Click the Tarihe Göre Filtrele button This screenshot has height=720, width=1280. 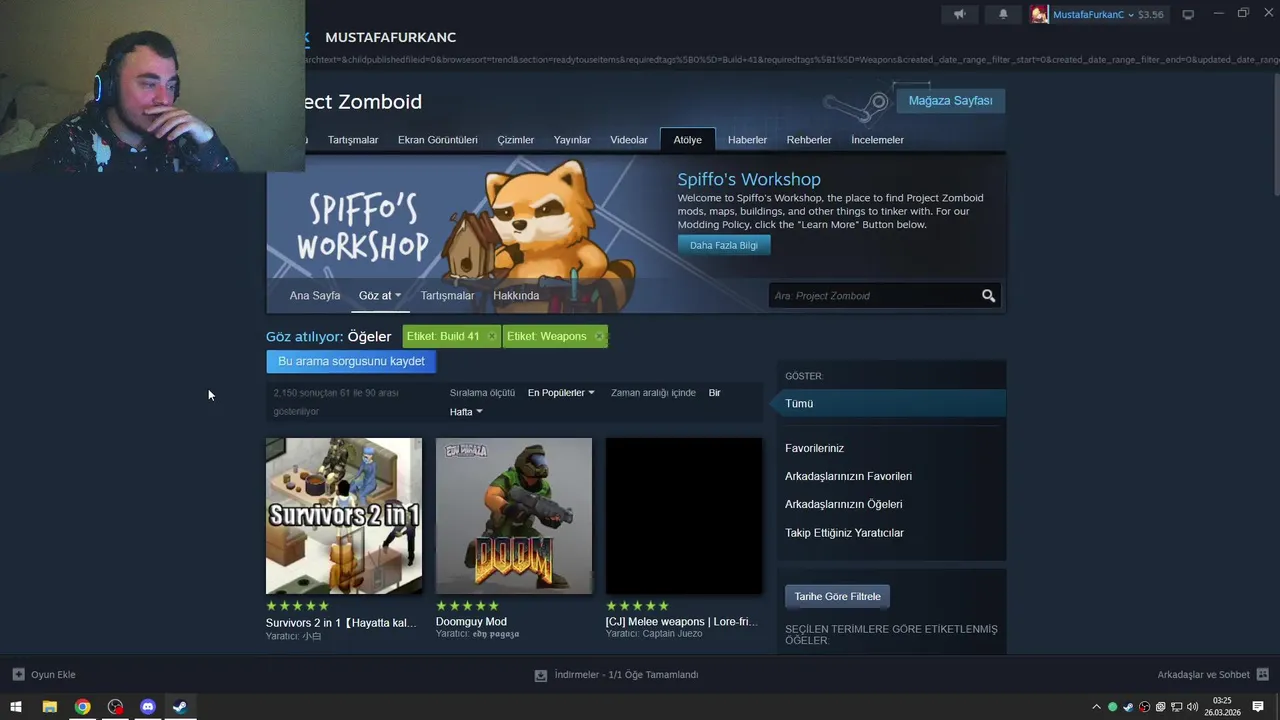tap(838, 597)
